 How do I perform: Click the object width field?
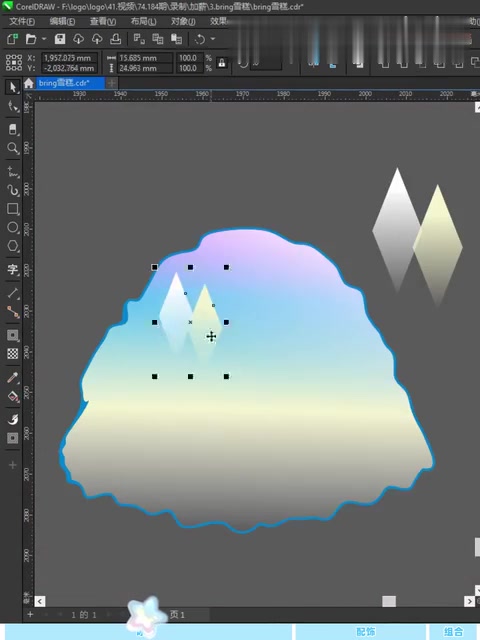tap(145, 58)
